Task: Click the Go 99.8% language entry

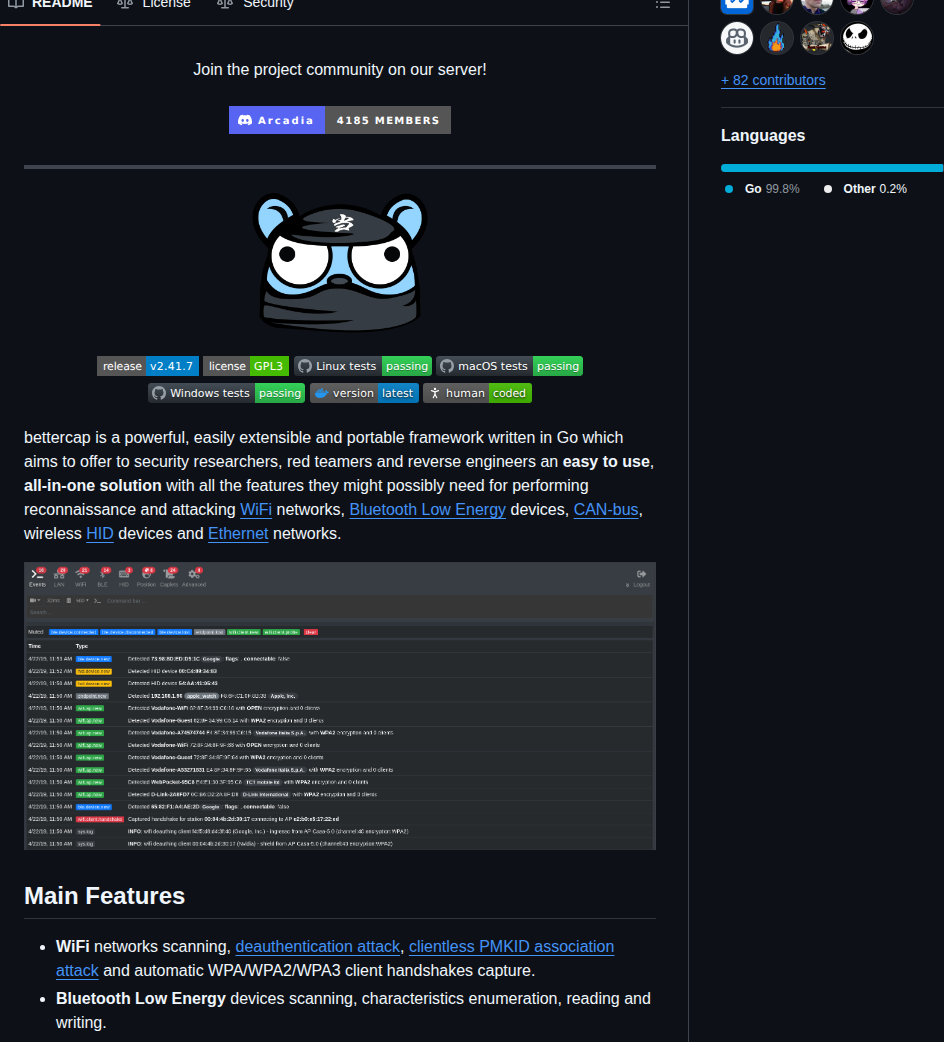Action: click(x=762, y=189)
